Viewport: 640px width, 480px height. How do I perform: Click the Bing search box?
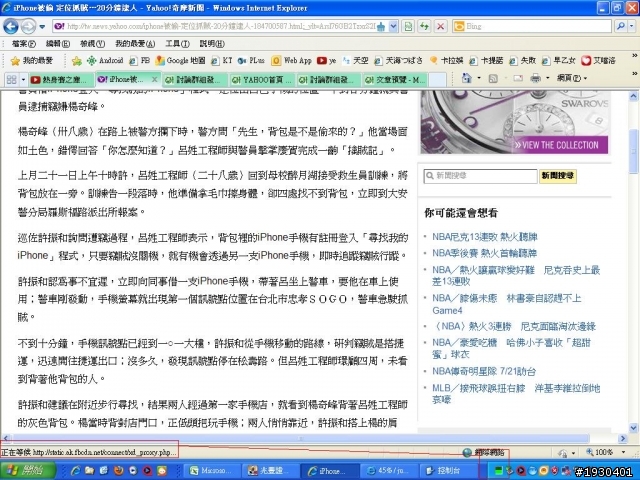coord(532,27)
